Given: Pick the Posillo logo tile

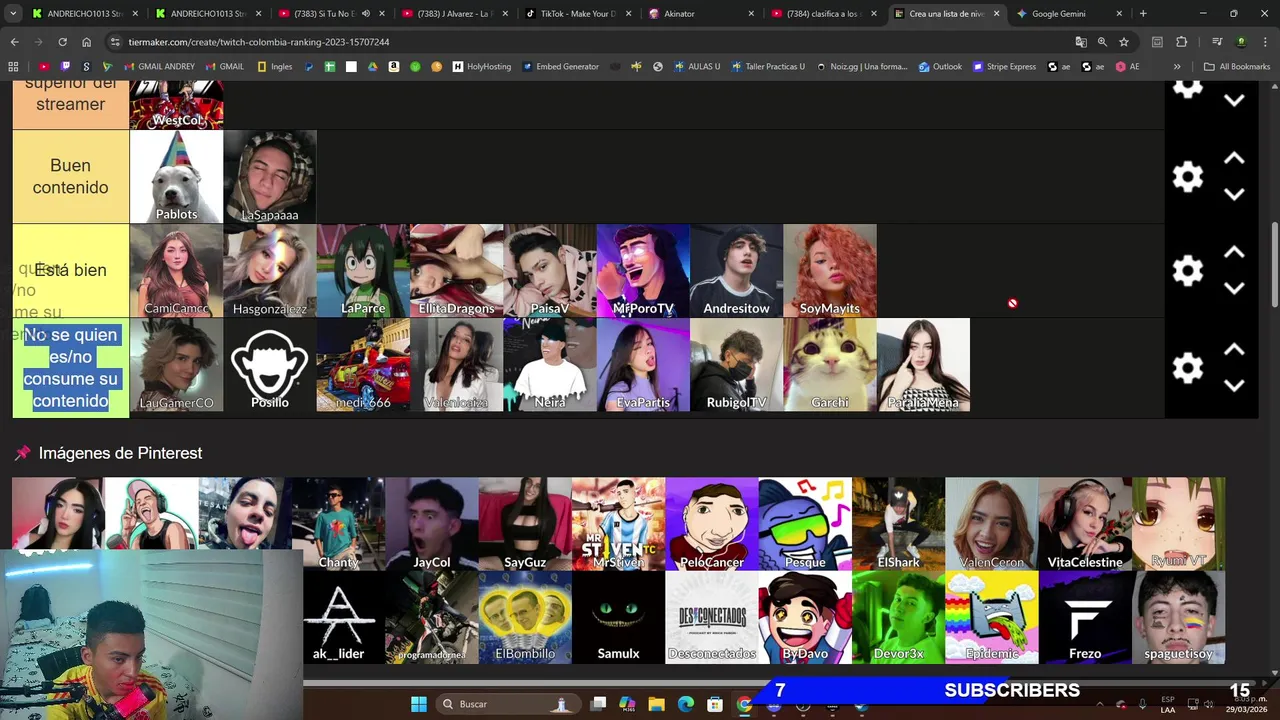Looking at the screenshot, I should pos(270,365).
